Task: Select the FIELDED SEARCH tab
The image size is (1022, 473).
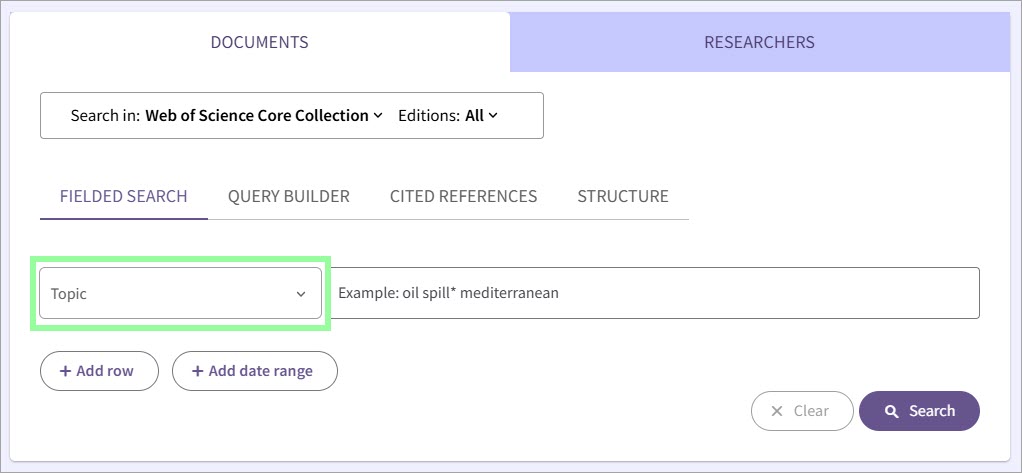Action: coord(124,196)
